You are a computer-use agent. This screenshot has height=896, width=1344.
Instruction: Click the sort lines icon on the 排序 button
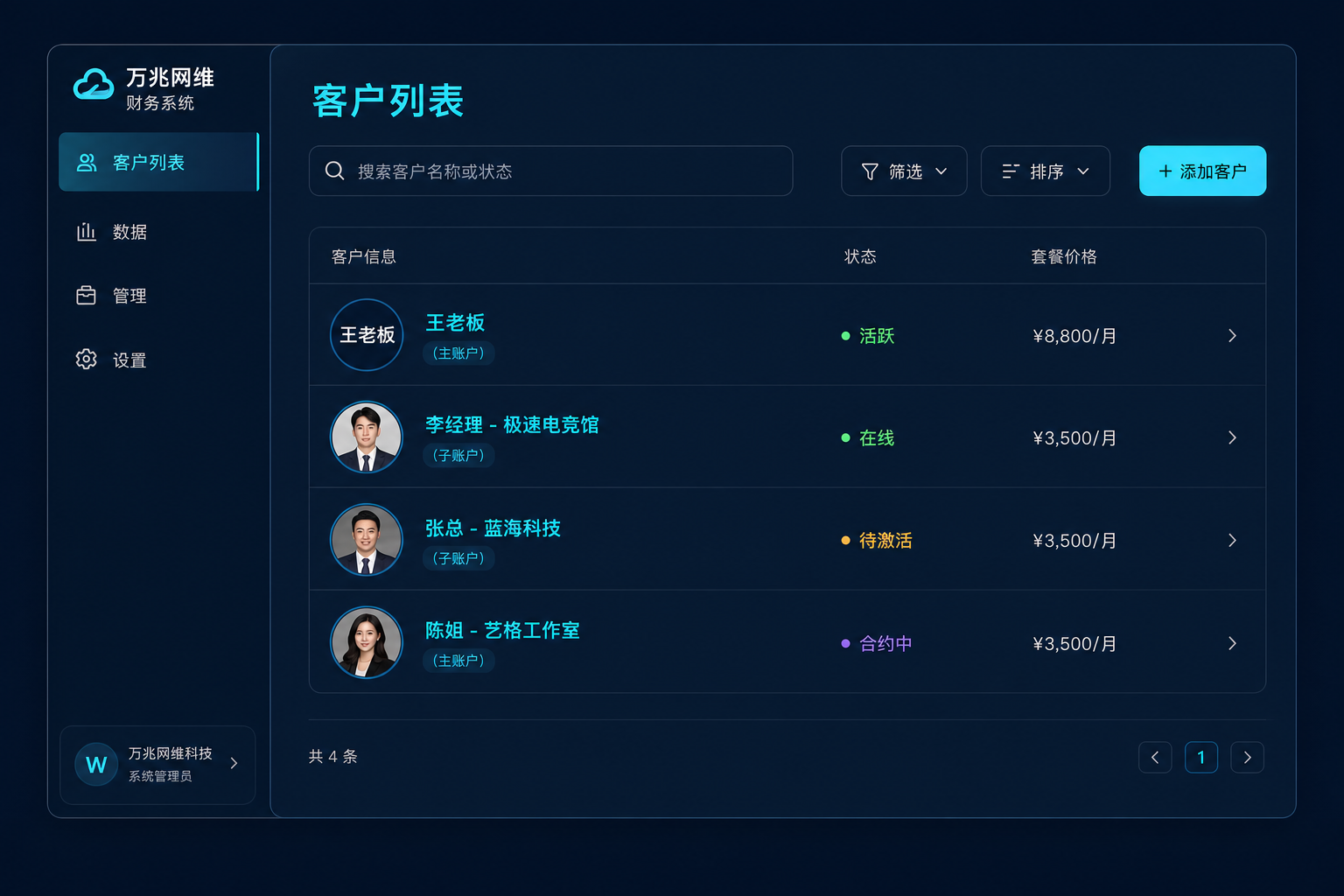click(1011, 171)
